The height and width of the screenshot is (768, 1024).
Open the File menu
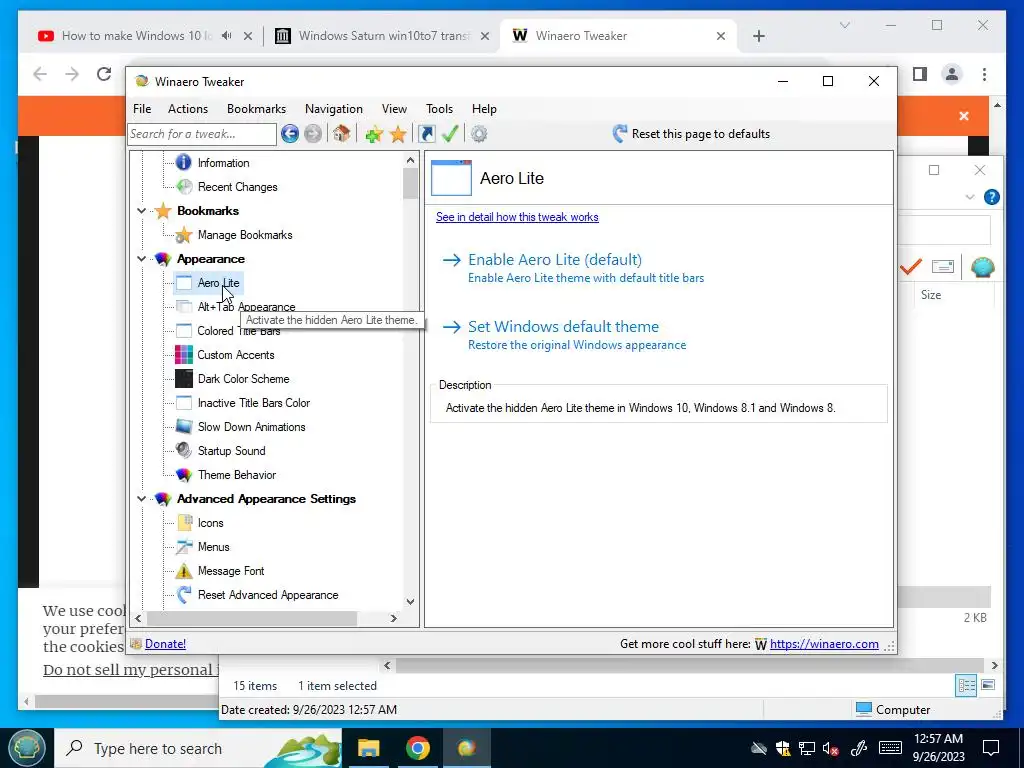pyautogui.click(x=142, y=109)
